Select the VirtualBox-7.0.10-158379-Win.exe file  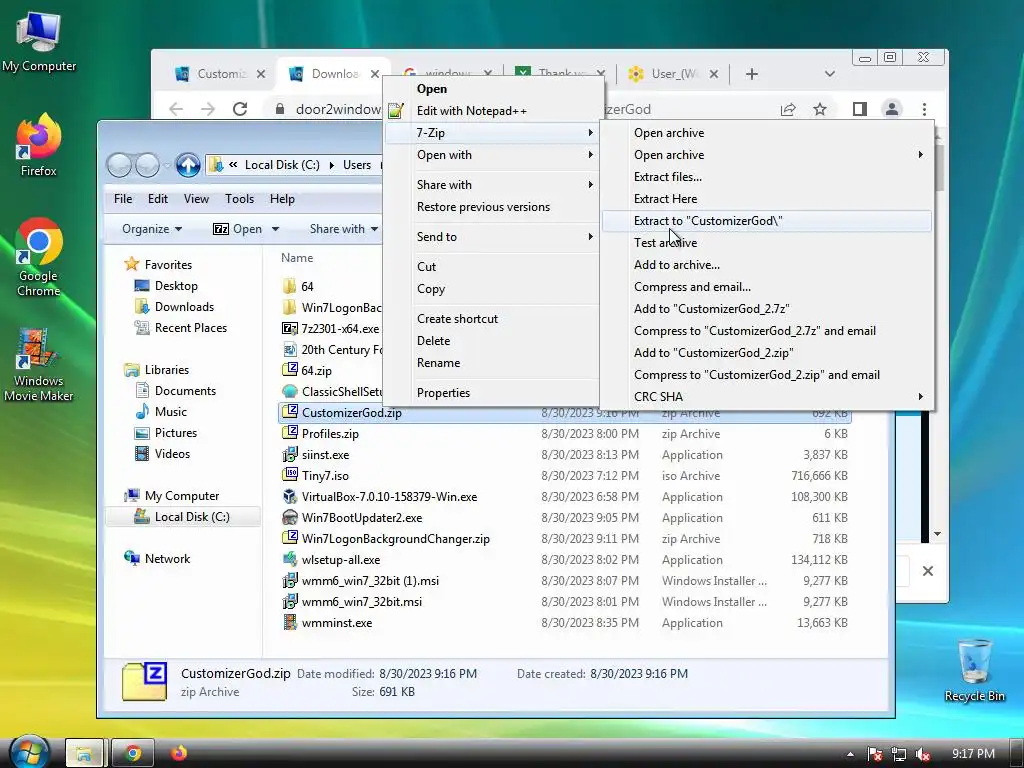[389, 496]
